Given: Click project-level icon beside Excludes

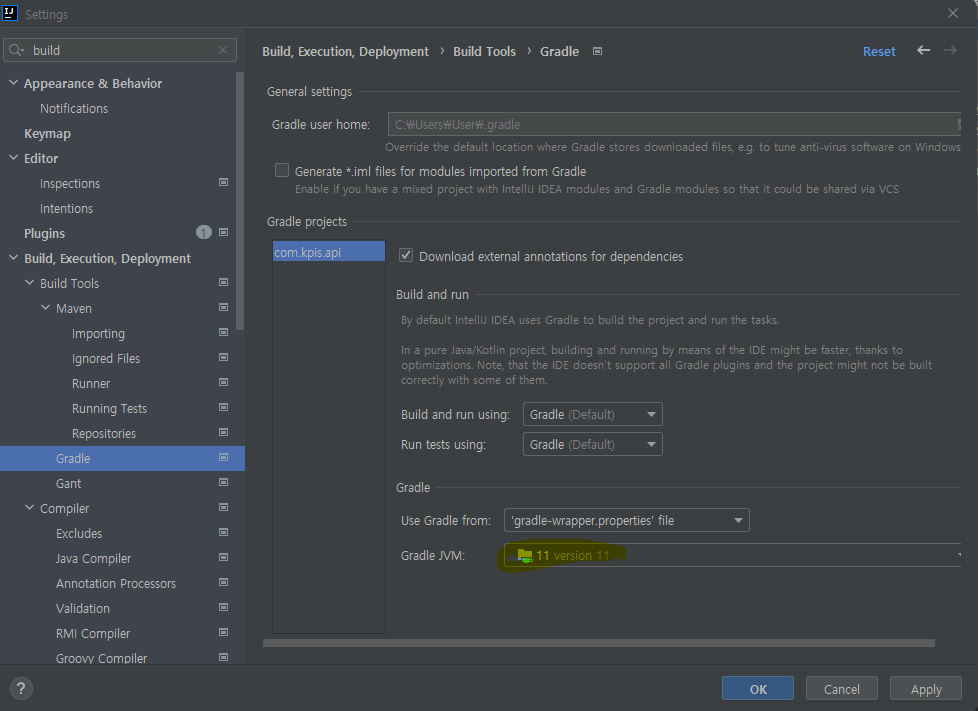Looking at the screenshot, I should click(223, 533).
